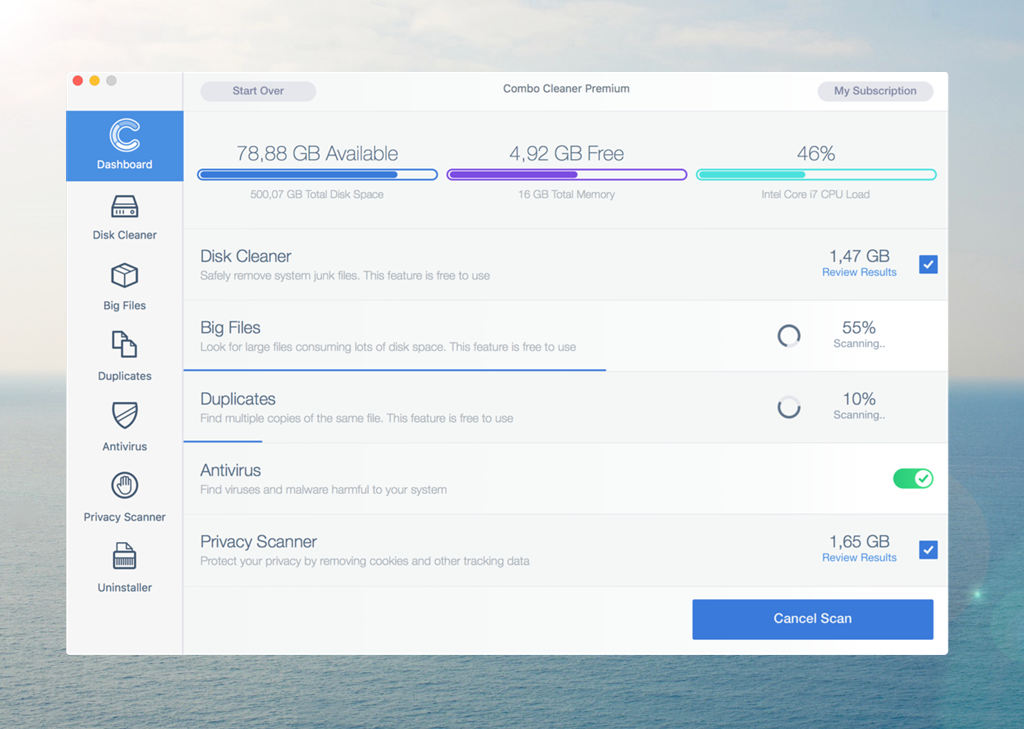Click the 1,65 GB result value
Screen dimensions: 1024x729
point(859,541)
